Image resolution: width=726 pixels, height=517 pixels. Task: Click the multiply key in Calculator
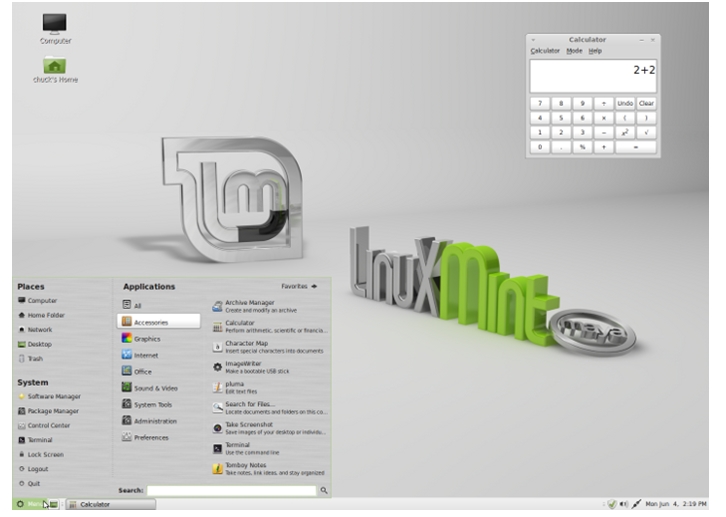click(604, 118)
